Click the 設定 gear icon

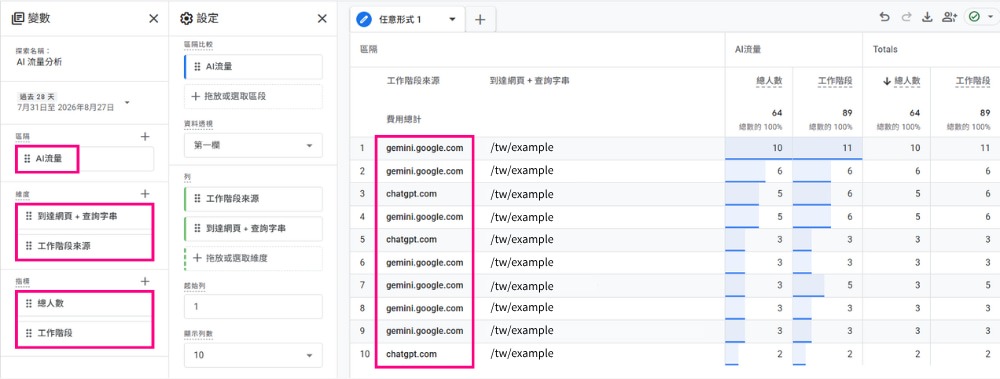click(186, 19)
